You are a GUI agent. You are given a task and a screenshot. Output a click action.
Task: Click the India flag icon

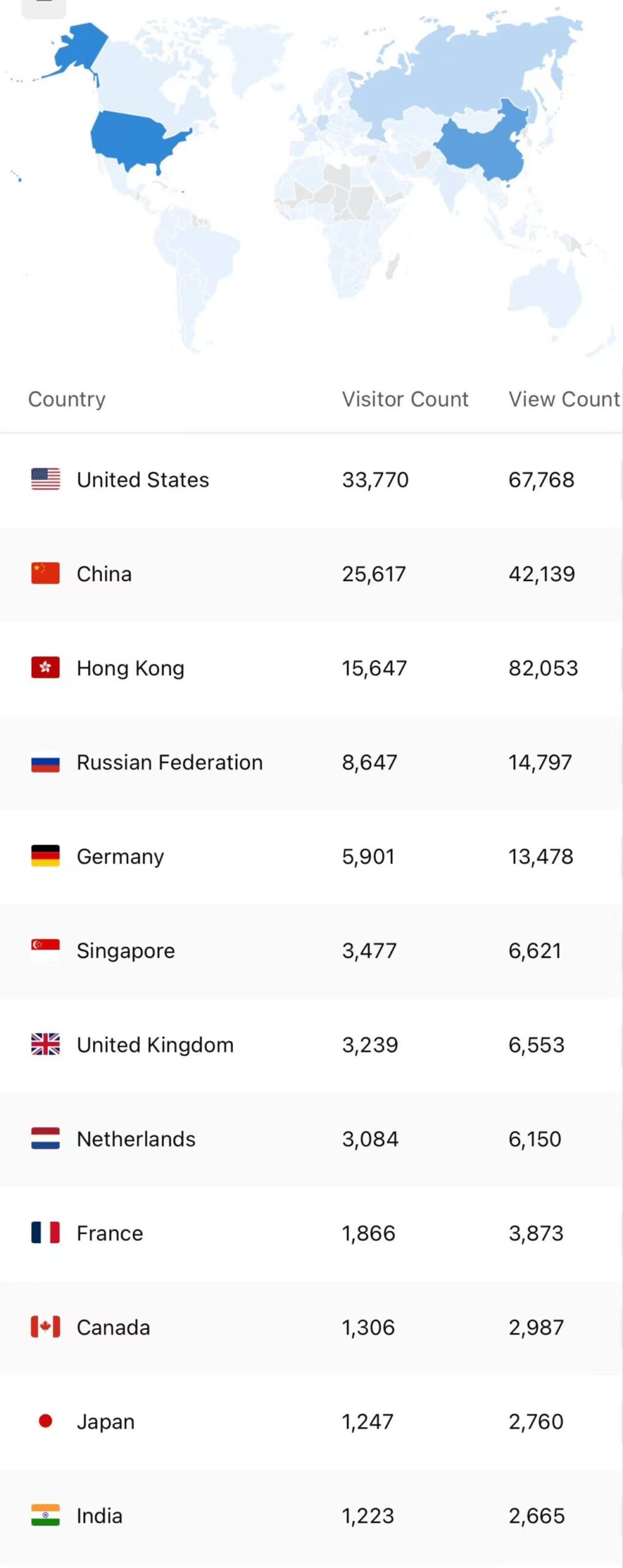tap(45, 1515)
